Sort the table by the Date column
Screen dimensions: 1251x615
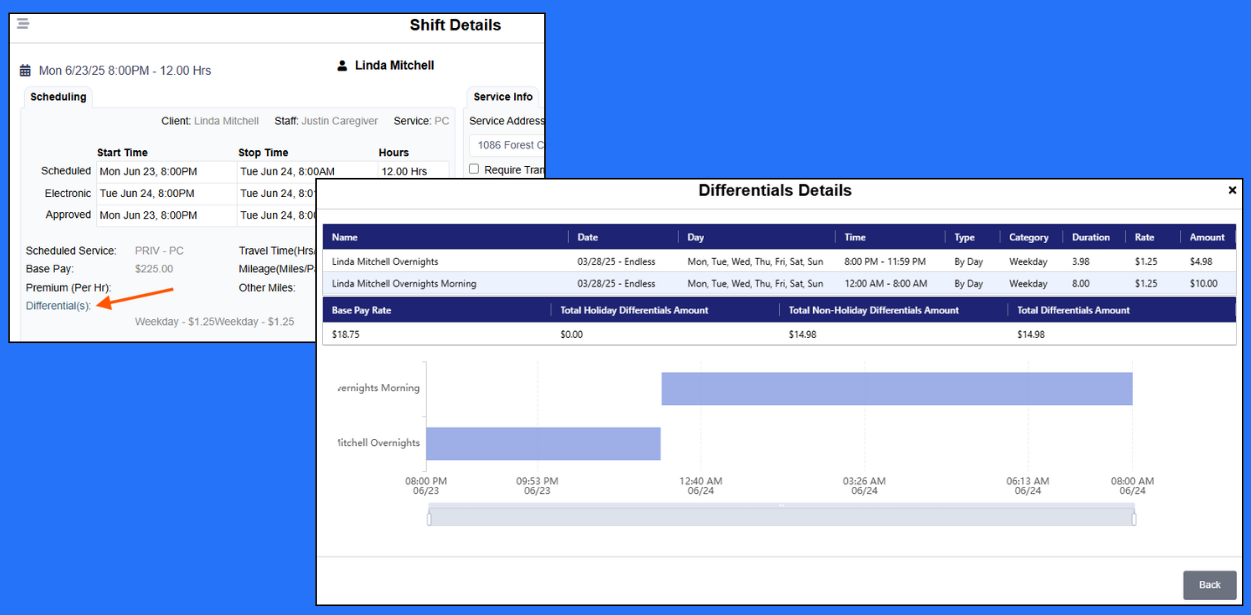click(x=588, y=237)
